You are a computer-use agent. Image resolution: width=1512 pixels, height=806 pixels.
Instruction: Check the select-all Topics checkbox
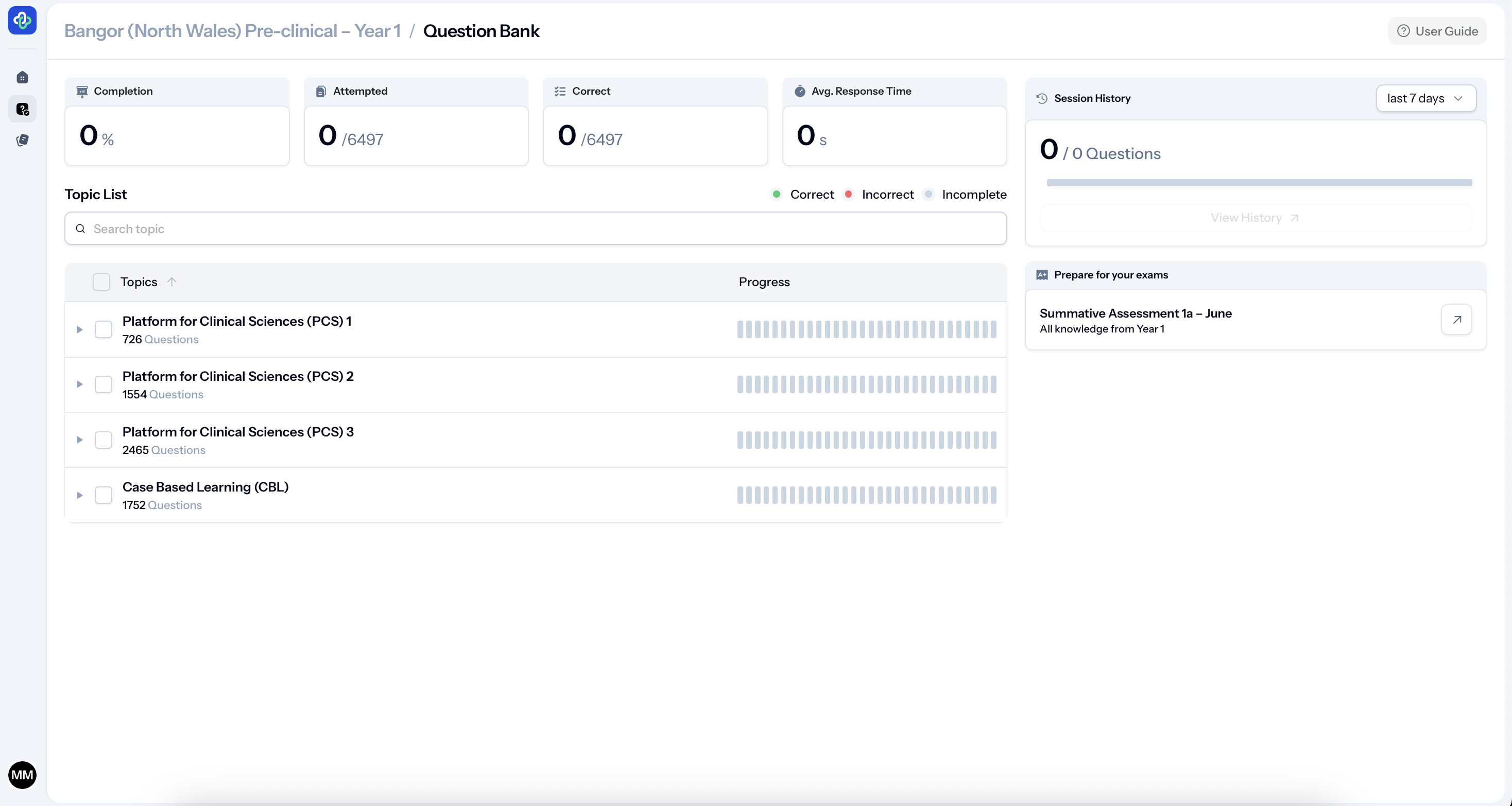pos(101,282)
